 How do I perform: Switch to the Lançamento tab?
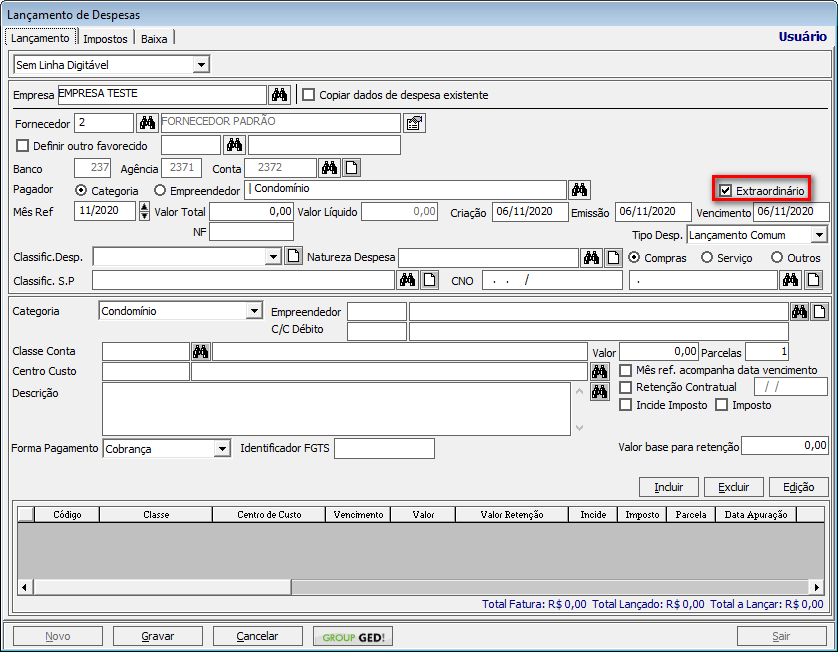click(x=40, y=38)
